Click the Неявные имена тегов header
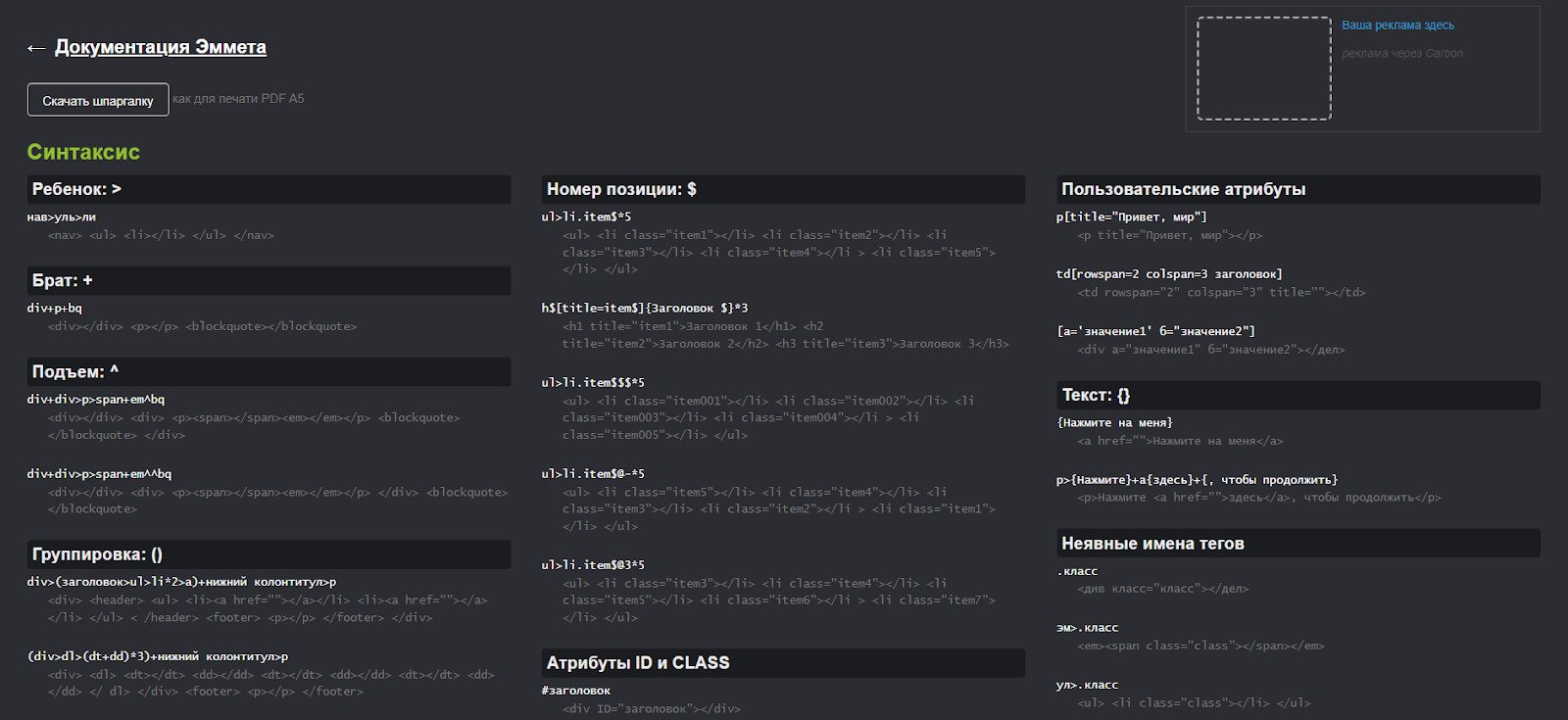 click(1298, 544)
